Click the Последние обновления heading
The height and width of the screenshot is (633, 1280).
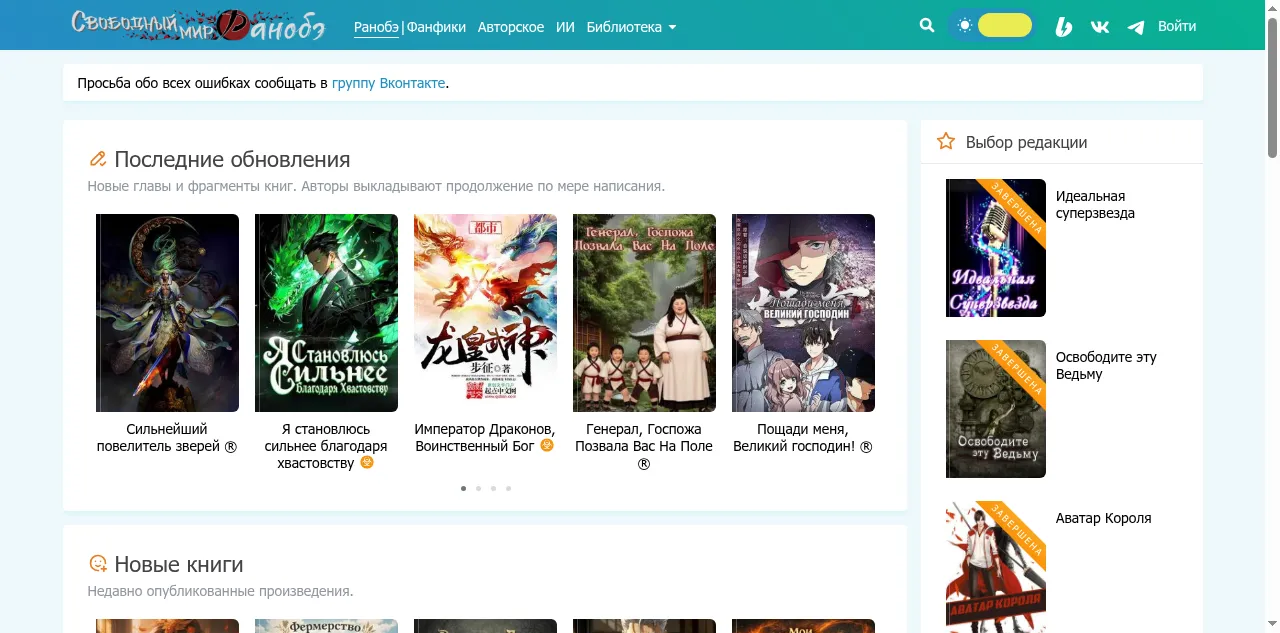[232, 159]
